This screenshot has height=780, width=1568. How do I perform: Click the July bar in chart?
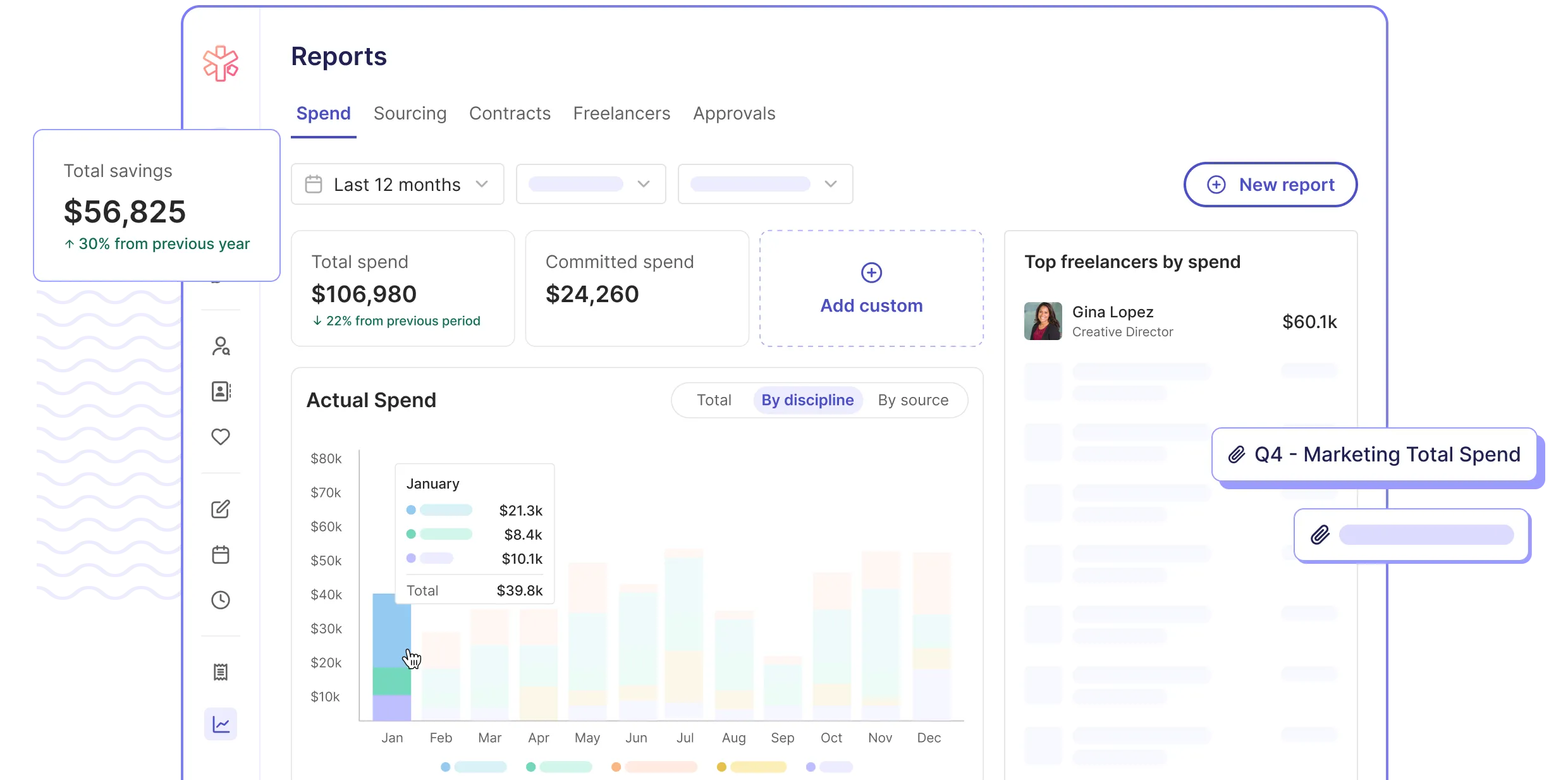point(684,635)
